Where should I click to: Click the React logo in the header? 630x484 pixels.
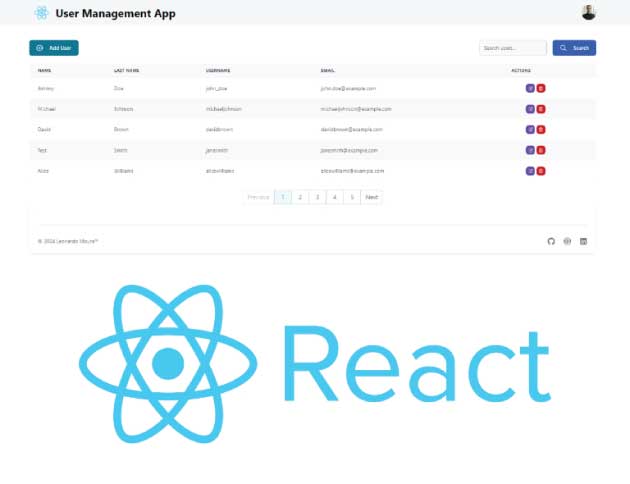(41, 13)
